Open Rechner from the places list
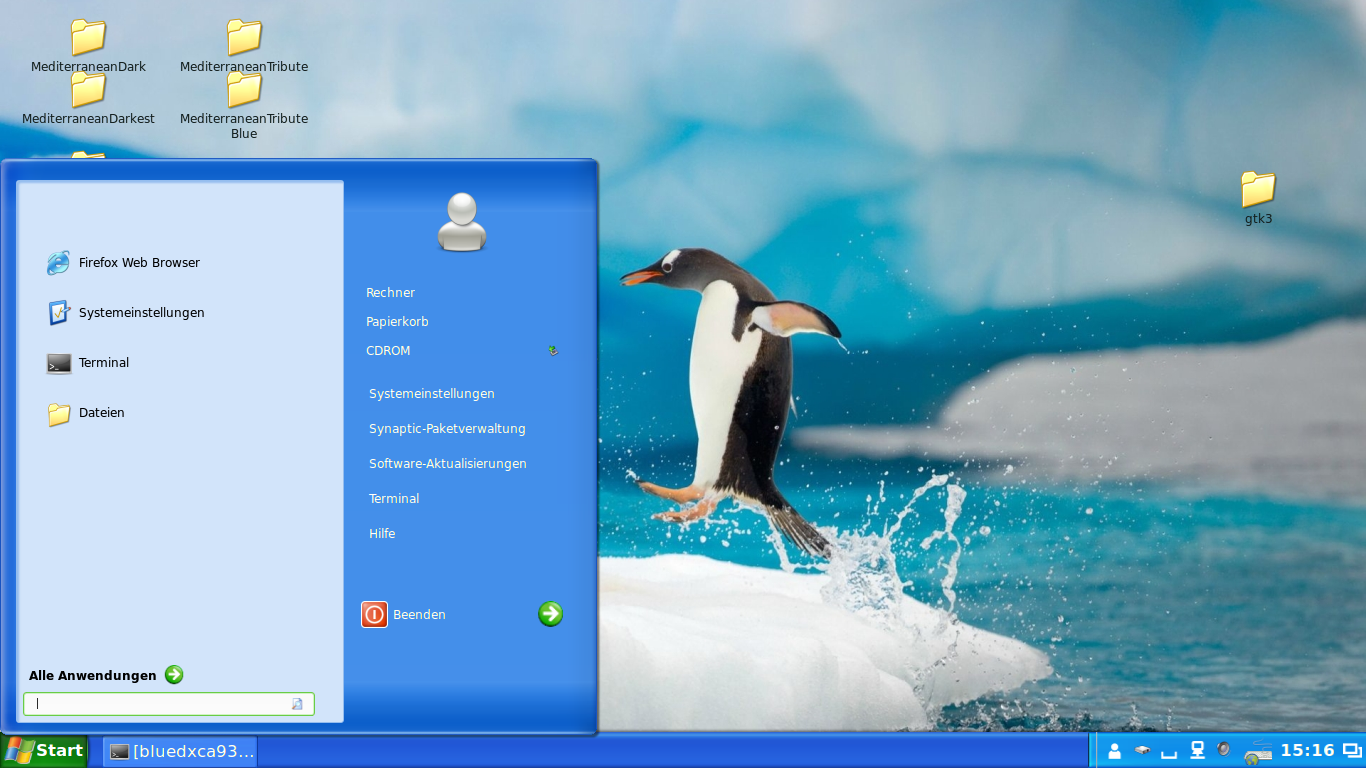 point(390,293)
